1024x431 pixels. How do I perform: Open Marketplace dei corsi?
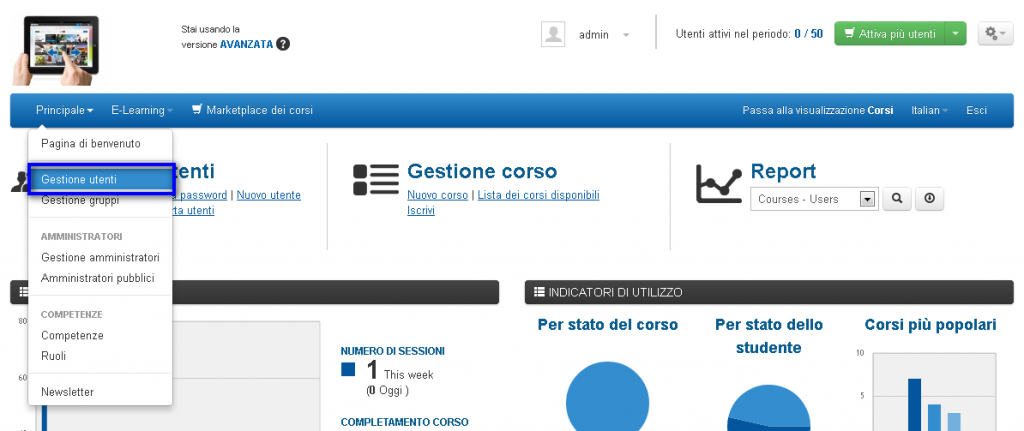(252, 110)
